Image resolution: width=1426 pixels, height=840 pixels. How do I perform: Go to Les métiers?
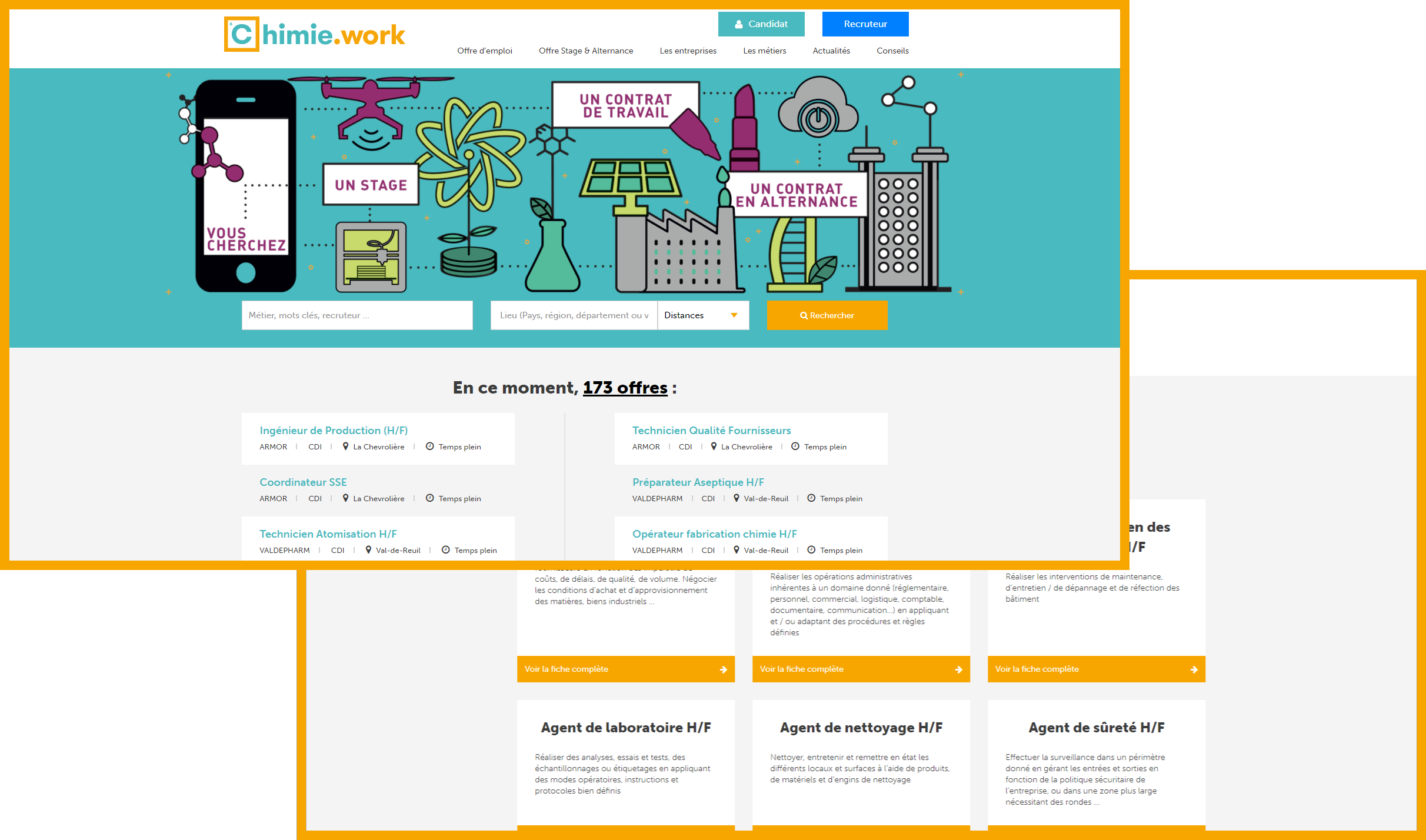[x=765, y=51]
